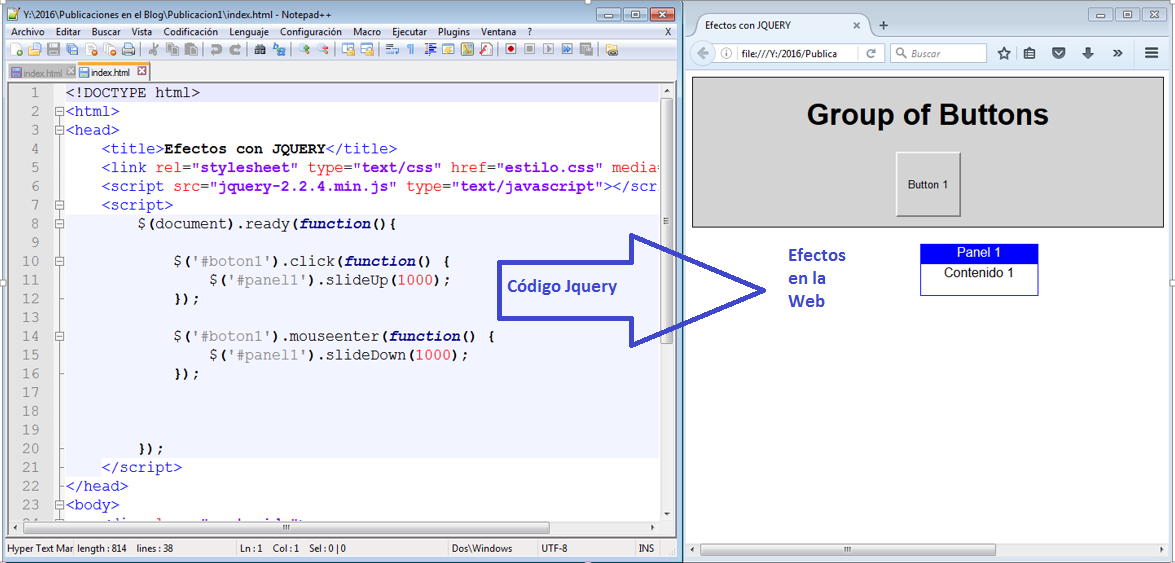Open Find with the binoculars icon
The width and height of the screenshot is (1175, 563).
(260, 50)
